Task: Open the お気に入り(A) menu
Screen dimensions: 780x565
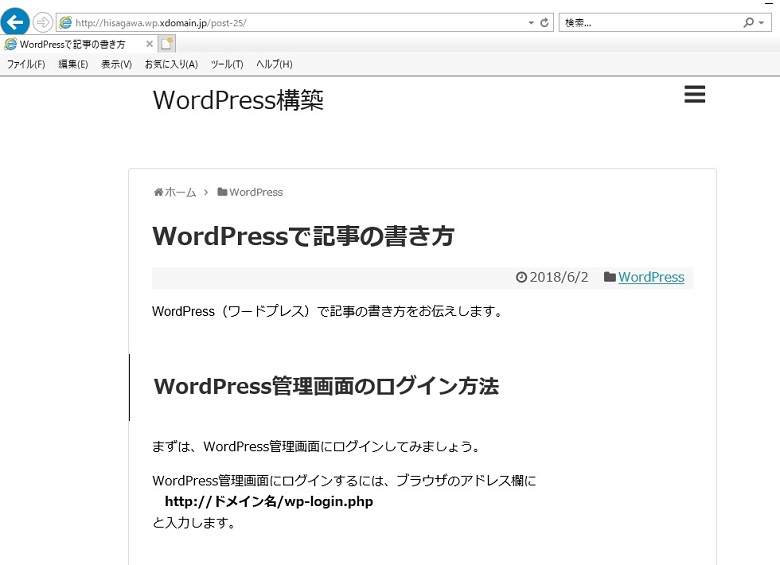Action: pyautogui.click(x=171, y=64)
